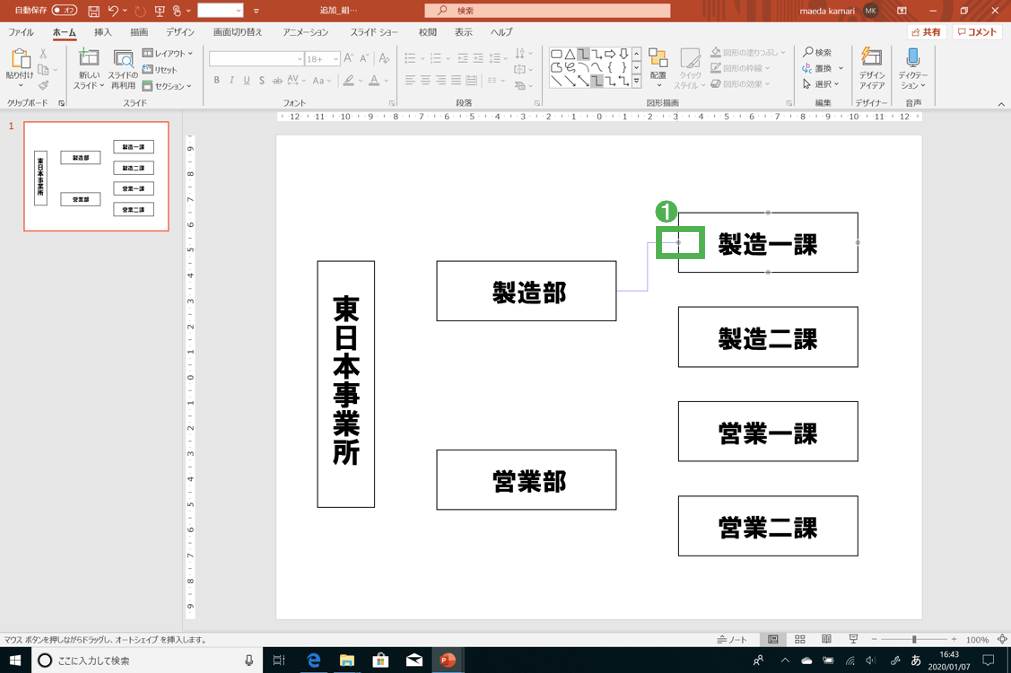Open the アニメーション tab
Viewport: 1011px width, 673px height.
pyautogui.click(x=306, y=32)
